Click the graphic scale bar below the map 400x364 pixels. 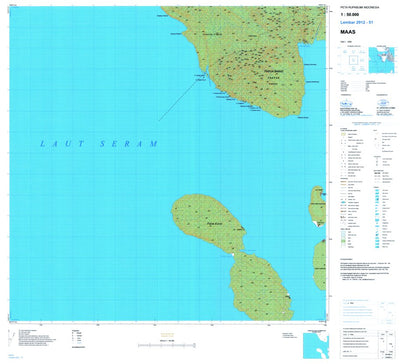(x=167, y=346)
